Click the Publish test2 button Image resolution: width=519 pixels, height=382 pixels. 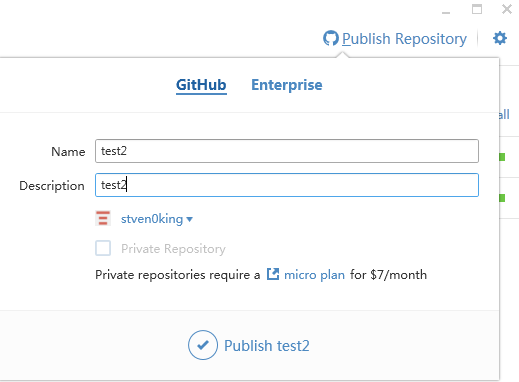(x=249, y=345)
